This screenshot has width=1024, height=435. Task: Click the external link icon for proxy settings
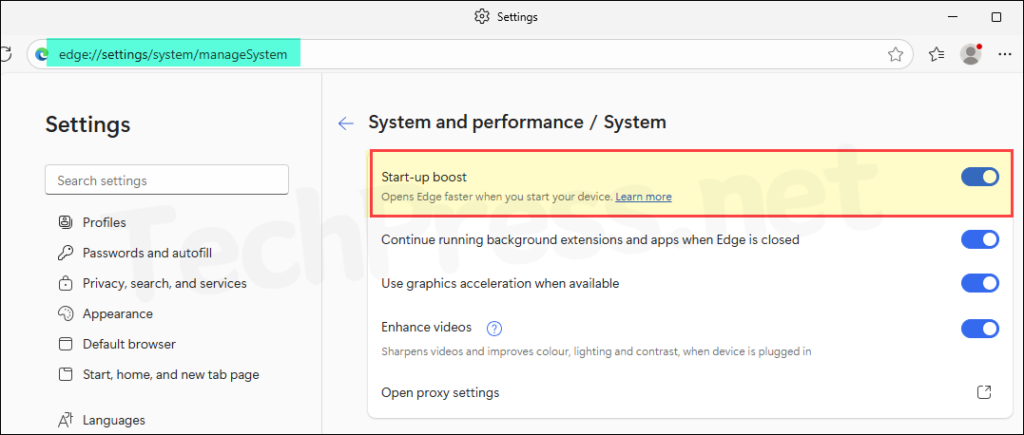tap(984, 393)
